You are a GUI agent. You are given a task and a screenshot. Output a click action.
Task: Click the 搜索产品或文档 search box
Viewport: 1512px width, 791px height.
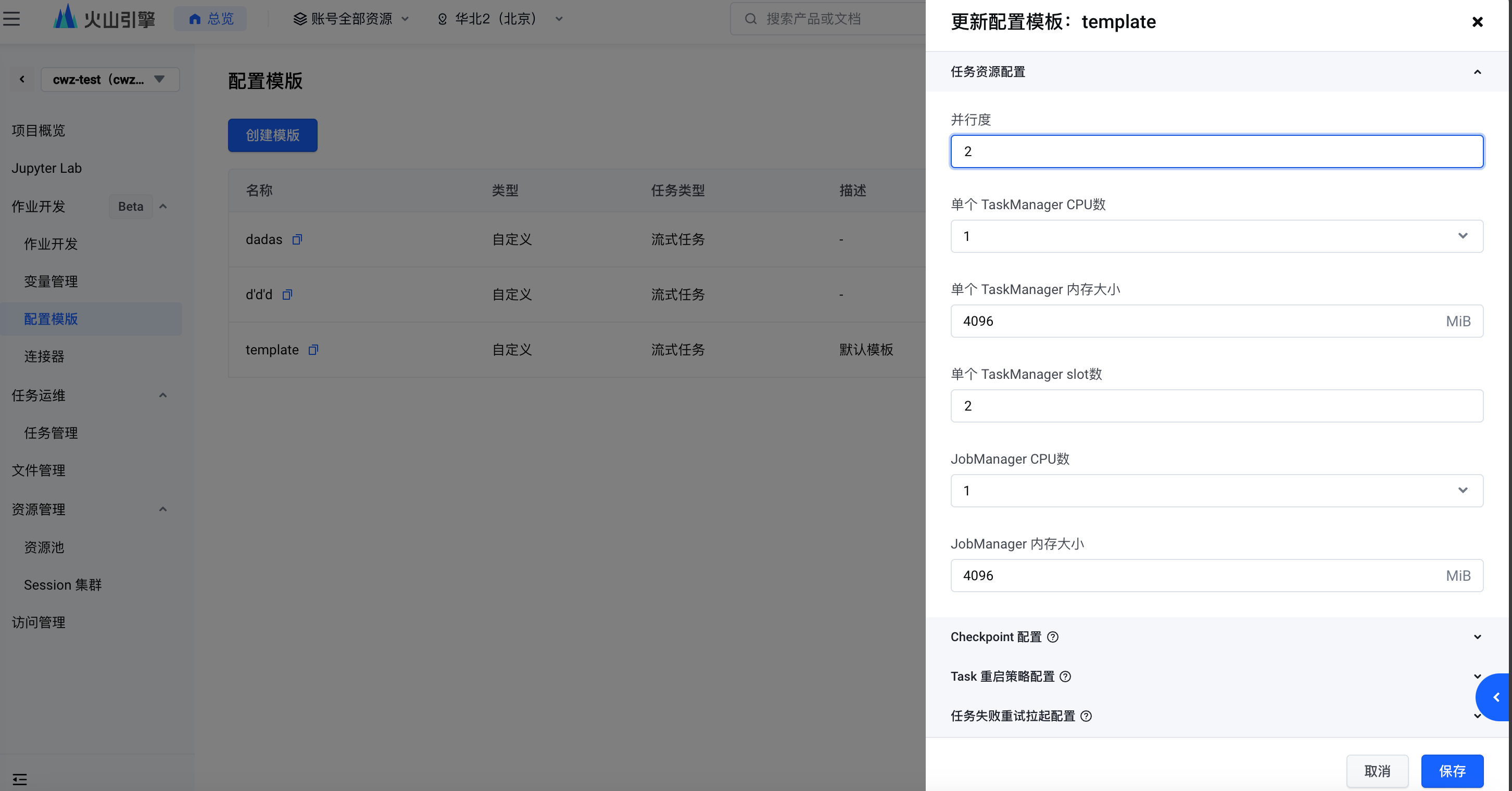coord(828,19)
